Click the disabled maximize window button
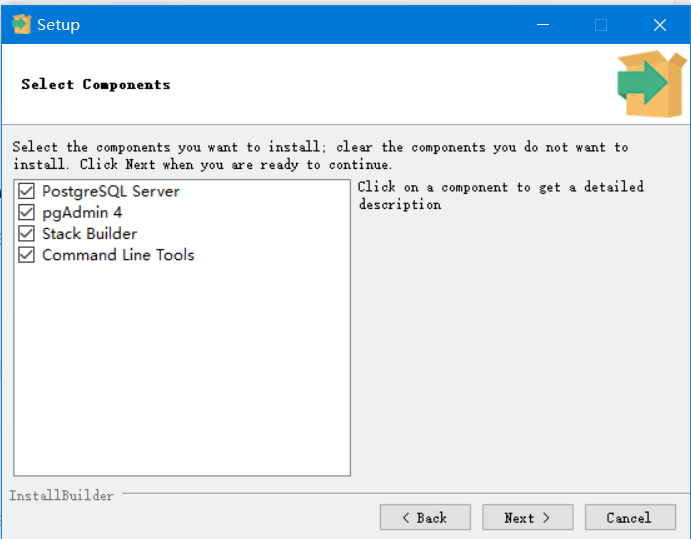The height and width of the screenshot is (539, 691). pos(601,25)
